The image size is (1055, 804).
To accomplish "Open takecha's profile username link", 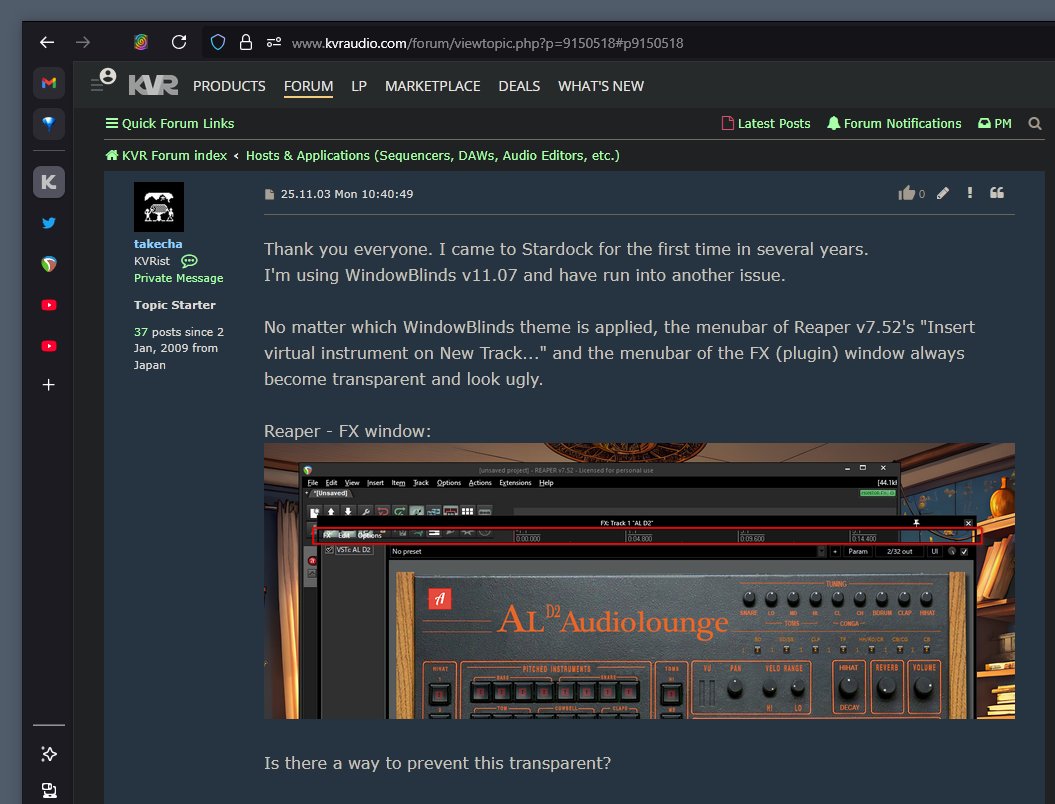I will 158,244.
